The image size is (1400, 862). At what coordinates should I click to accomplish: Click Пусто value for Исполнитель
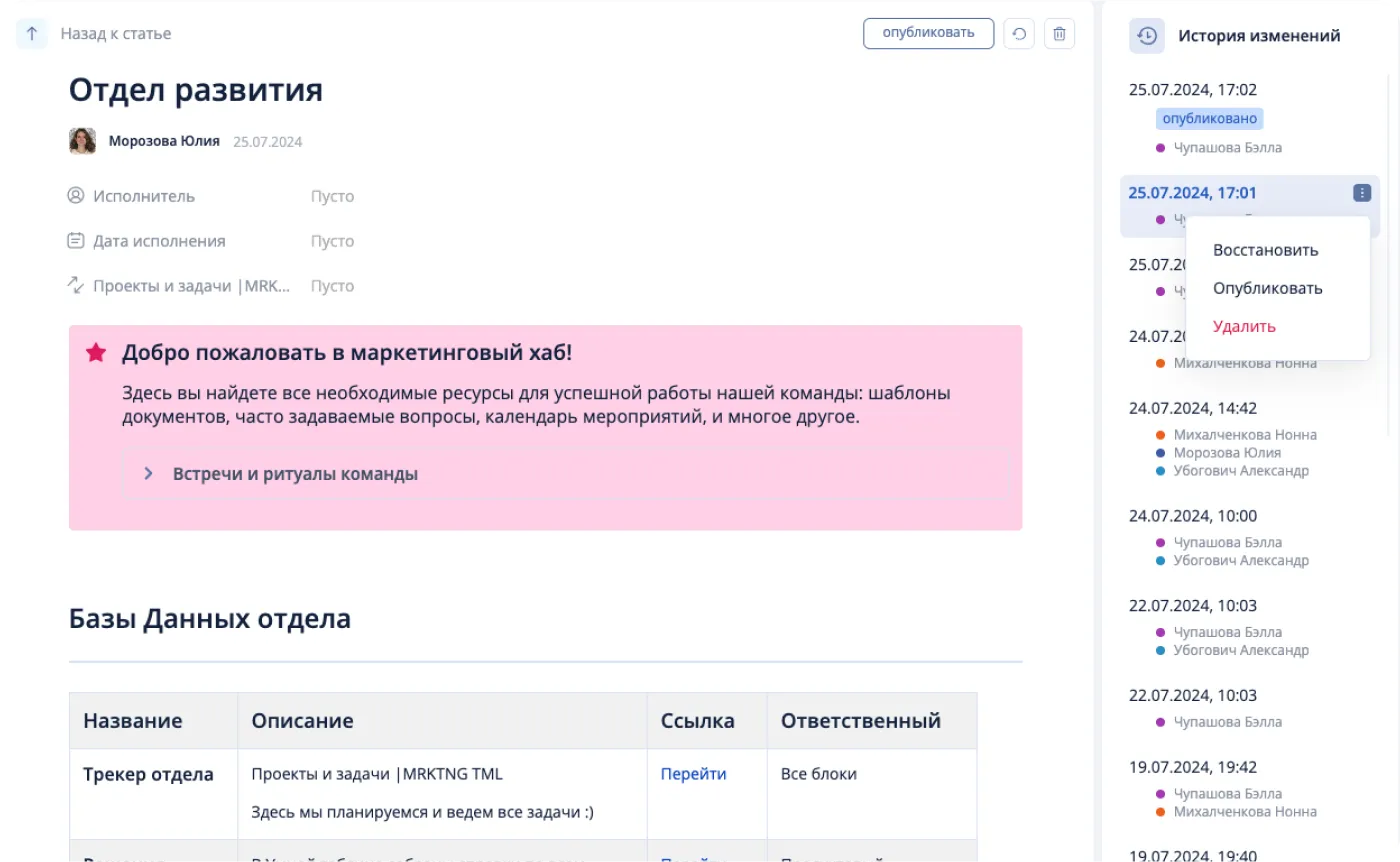click(332, 196)
